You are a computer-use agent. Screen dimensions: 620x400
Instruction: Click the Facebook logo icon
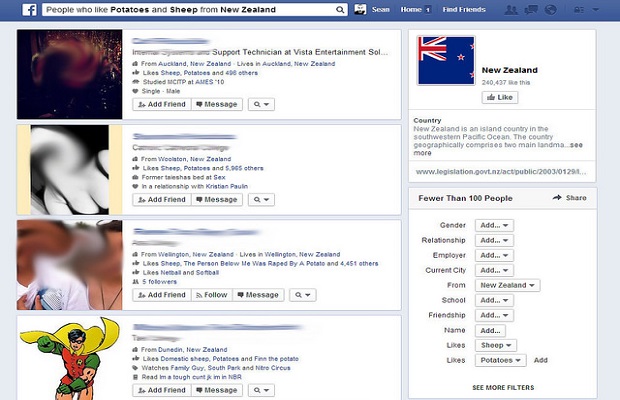coord(29,9)
